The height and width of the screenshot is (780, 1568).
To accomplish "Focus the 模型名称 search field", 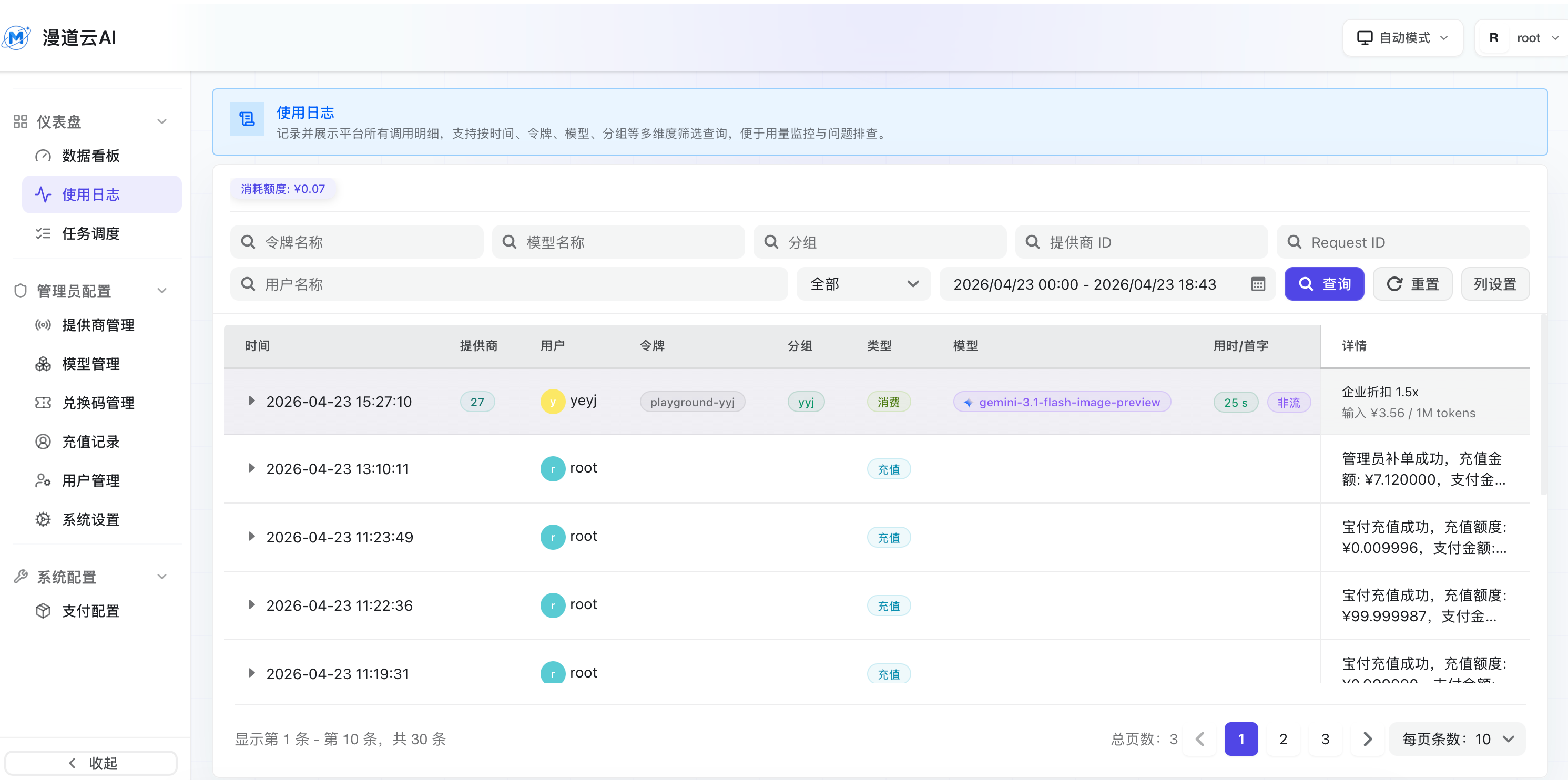I will click(618, 242).
